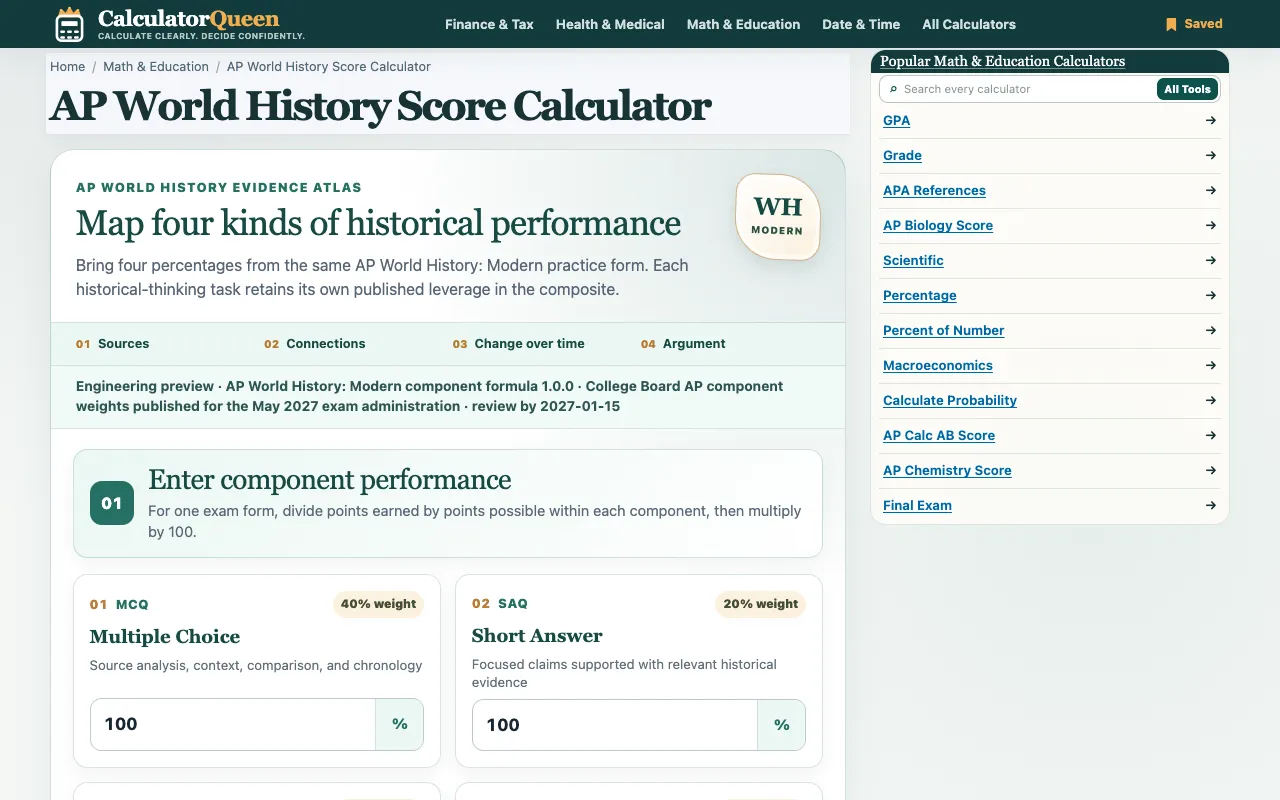The height and width of the screenshot is (800, 1280).
Task: Open the Saved calculators link
Action: [x=1194, y=24]
